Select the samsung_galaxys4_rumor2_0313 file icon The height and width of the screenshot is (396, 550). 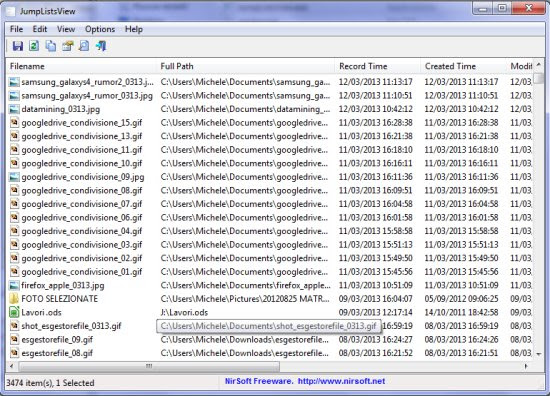coord(14,82)
